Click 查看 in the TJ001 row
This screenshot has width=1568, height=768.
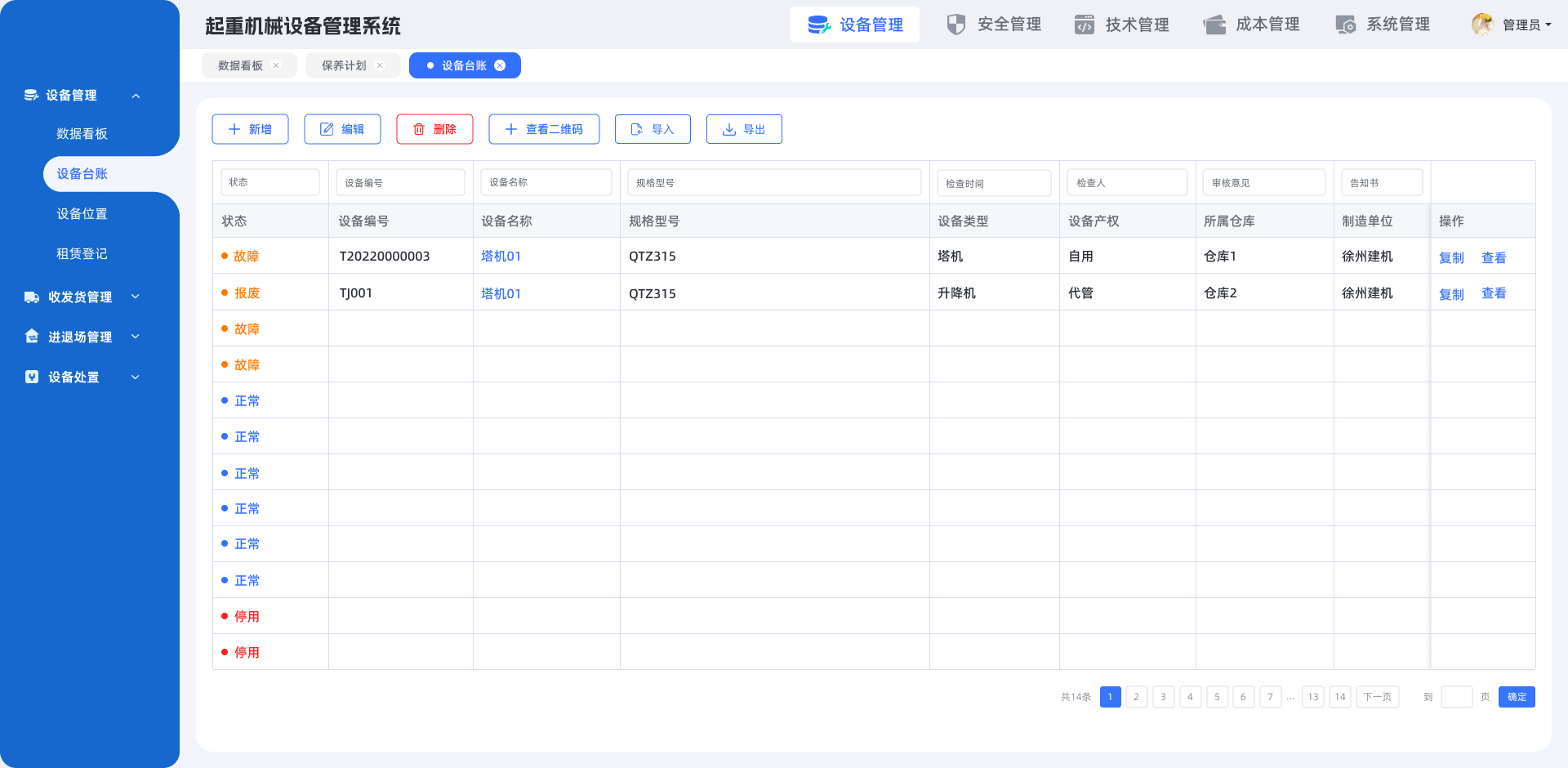pyautogui.click(x=1494, y=293)
